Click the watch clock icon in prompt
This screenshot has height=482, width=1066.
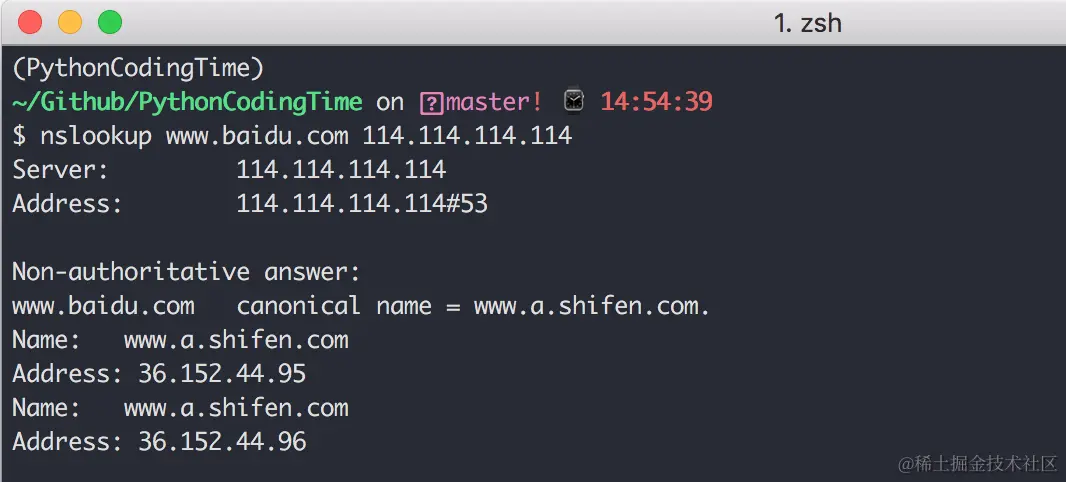click(x=574, y=101)
